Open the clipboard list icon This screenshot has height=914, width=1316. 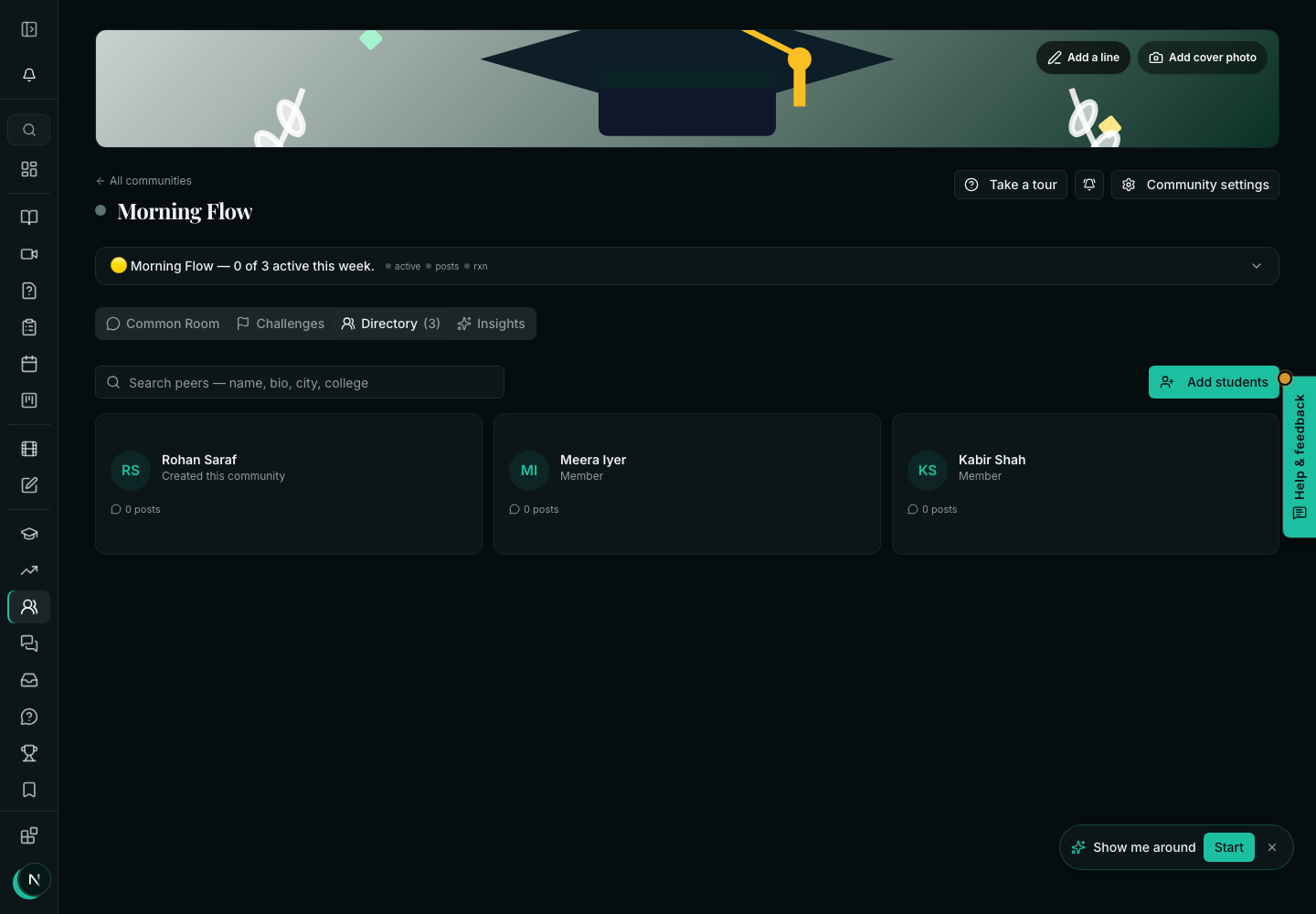29,327
